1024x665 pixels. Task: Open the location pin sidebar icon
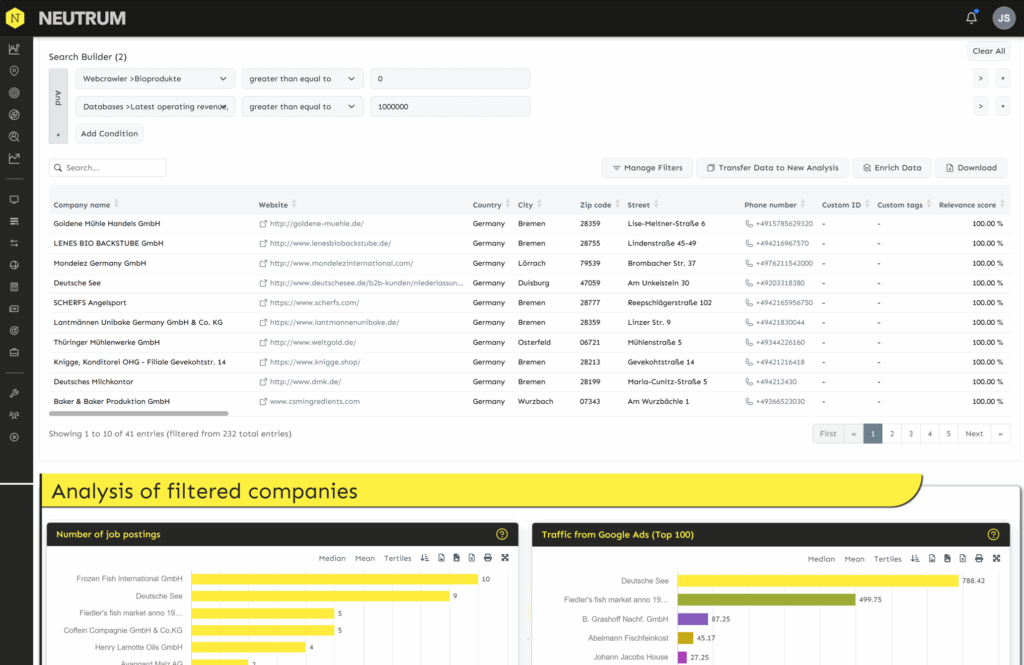14,71
